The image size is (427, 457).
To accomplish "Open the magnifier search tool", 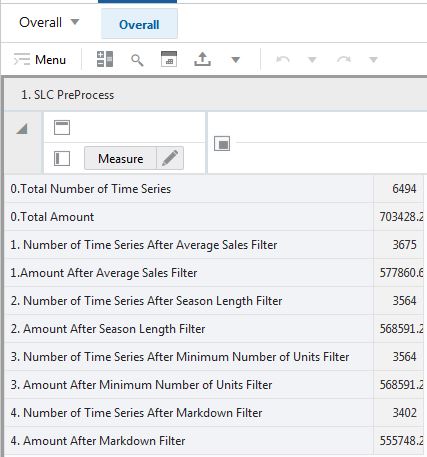I will pos(137,60).
